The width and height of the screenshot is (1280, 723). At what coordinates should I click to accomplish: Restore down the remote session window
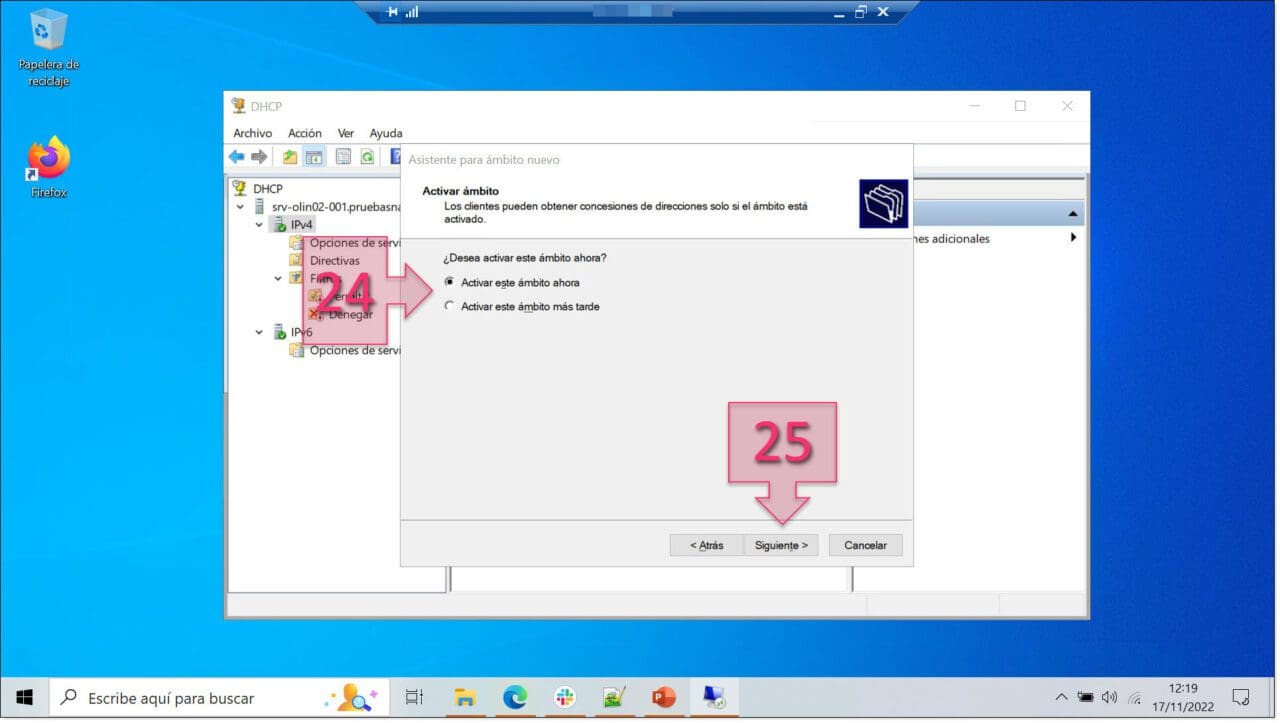[861, 12]
